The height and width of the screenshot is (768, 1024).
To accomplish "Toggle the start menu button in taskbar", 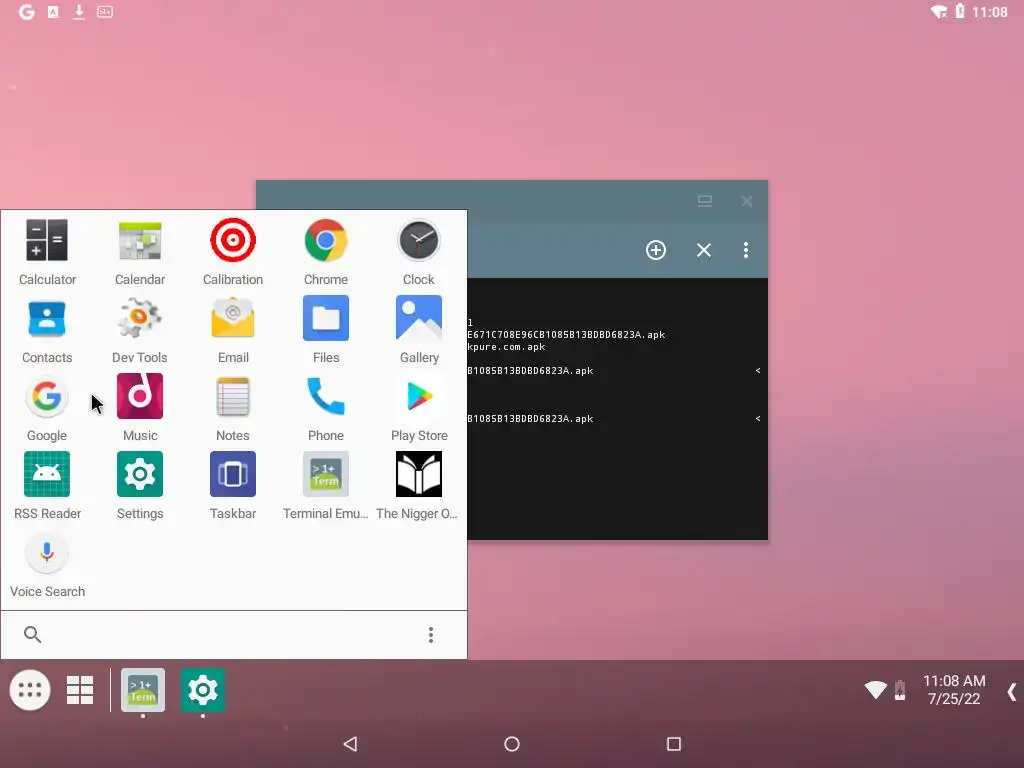I will [x=30, y=690].
